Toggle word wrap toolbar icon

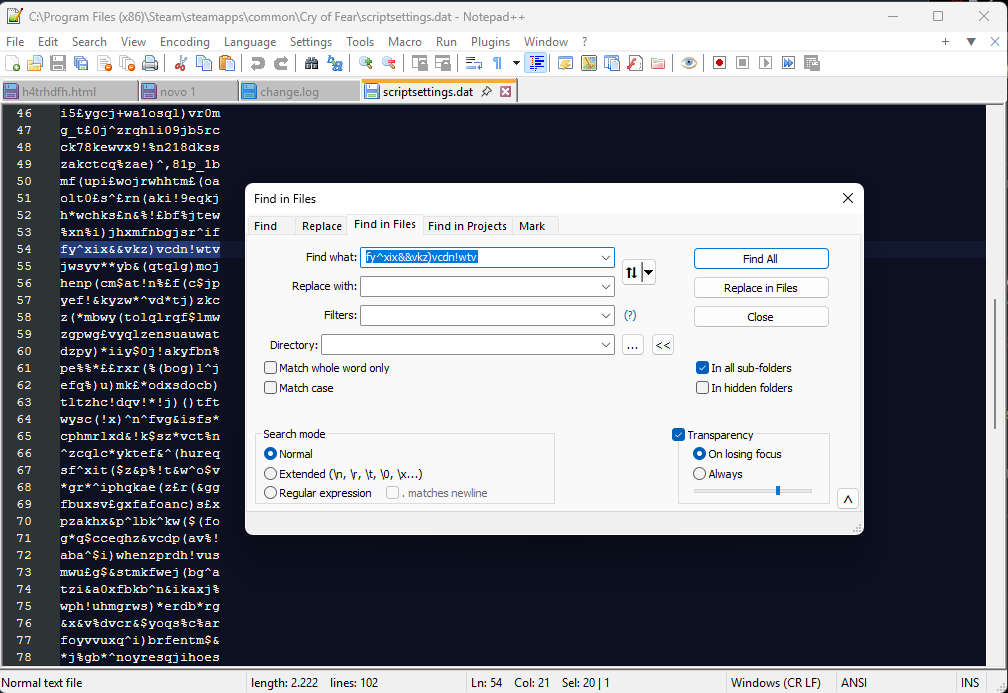pos(474,63)
